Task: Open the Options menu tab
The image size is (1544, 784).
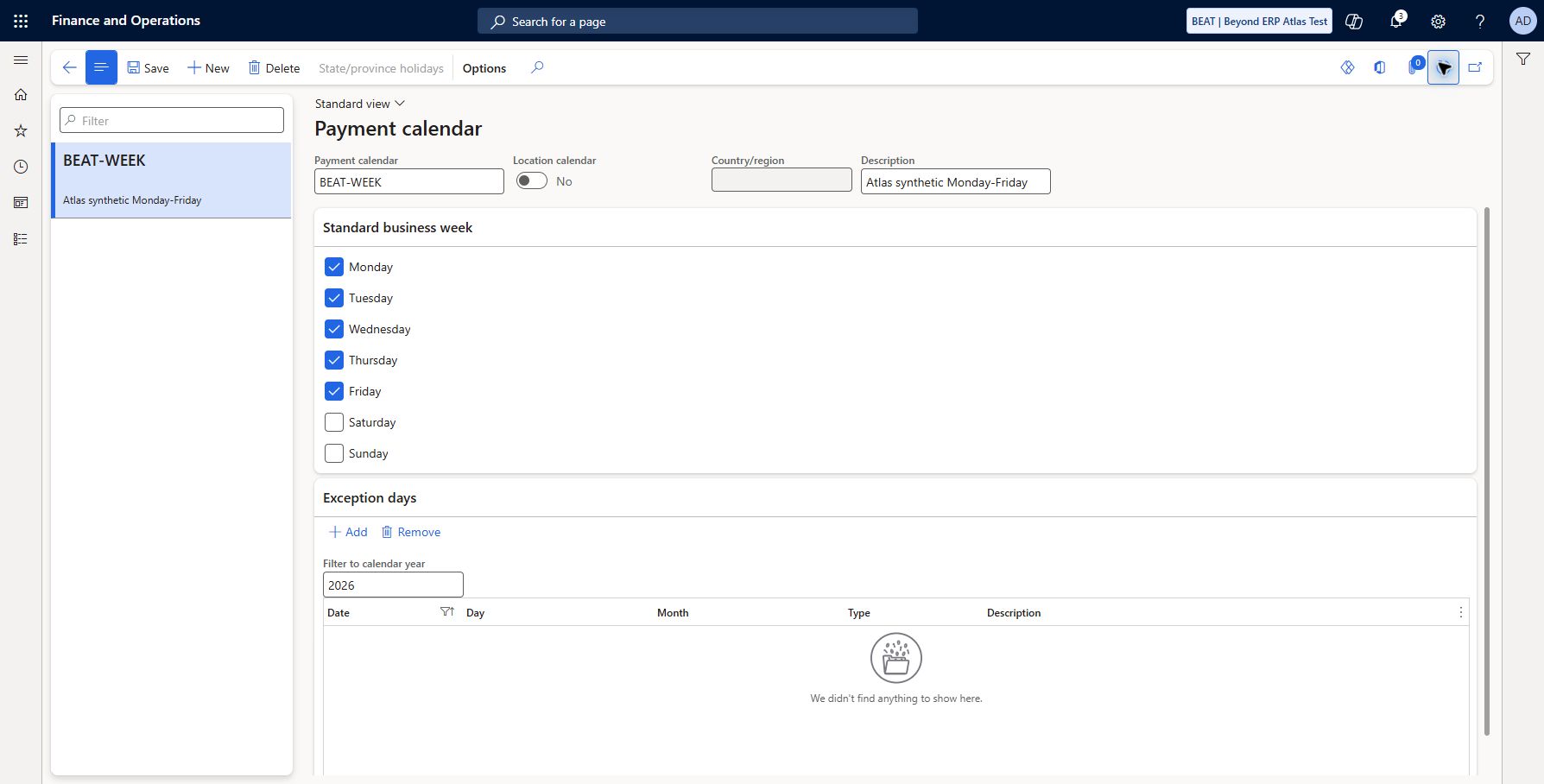Action: pos(484,68)
